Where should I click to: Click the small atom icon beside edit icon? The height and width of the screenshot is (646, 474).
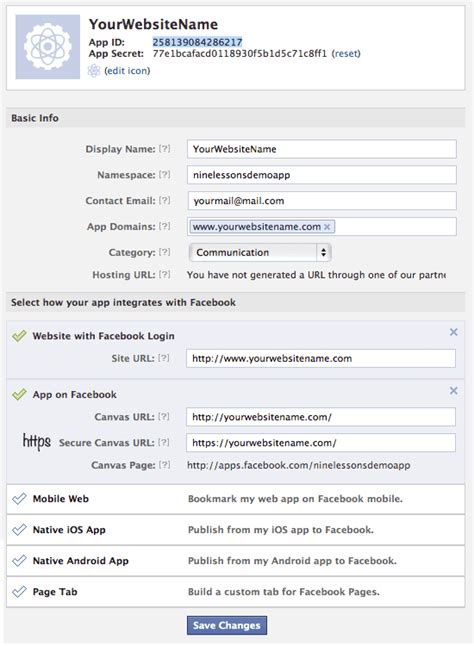click(94, 71)
